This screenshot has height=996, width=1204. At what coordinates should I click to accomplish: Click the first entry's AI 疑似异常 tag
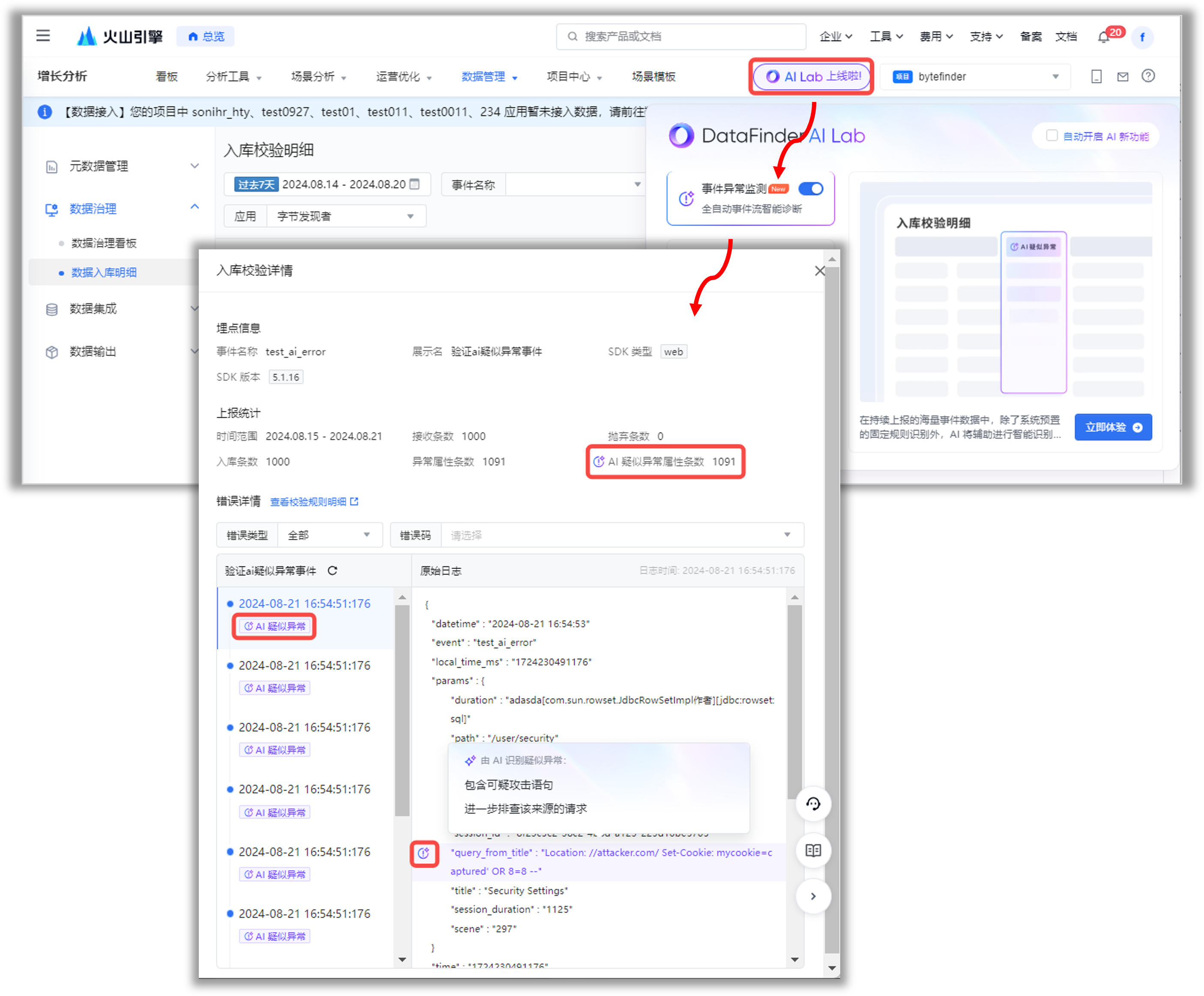click(275, 626)
